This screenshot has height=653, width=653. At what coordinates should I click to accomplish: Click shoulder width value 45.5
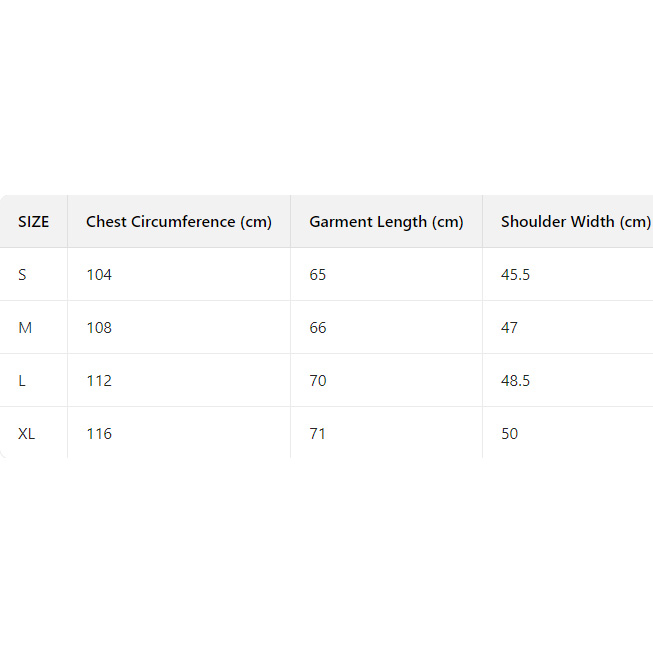coord(515,275)
